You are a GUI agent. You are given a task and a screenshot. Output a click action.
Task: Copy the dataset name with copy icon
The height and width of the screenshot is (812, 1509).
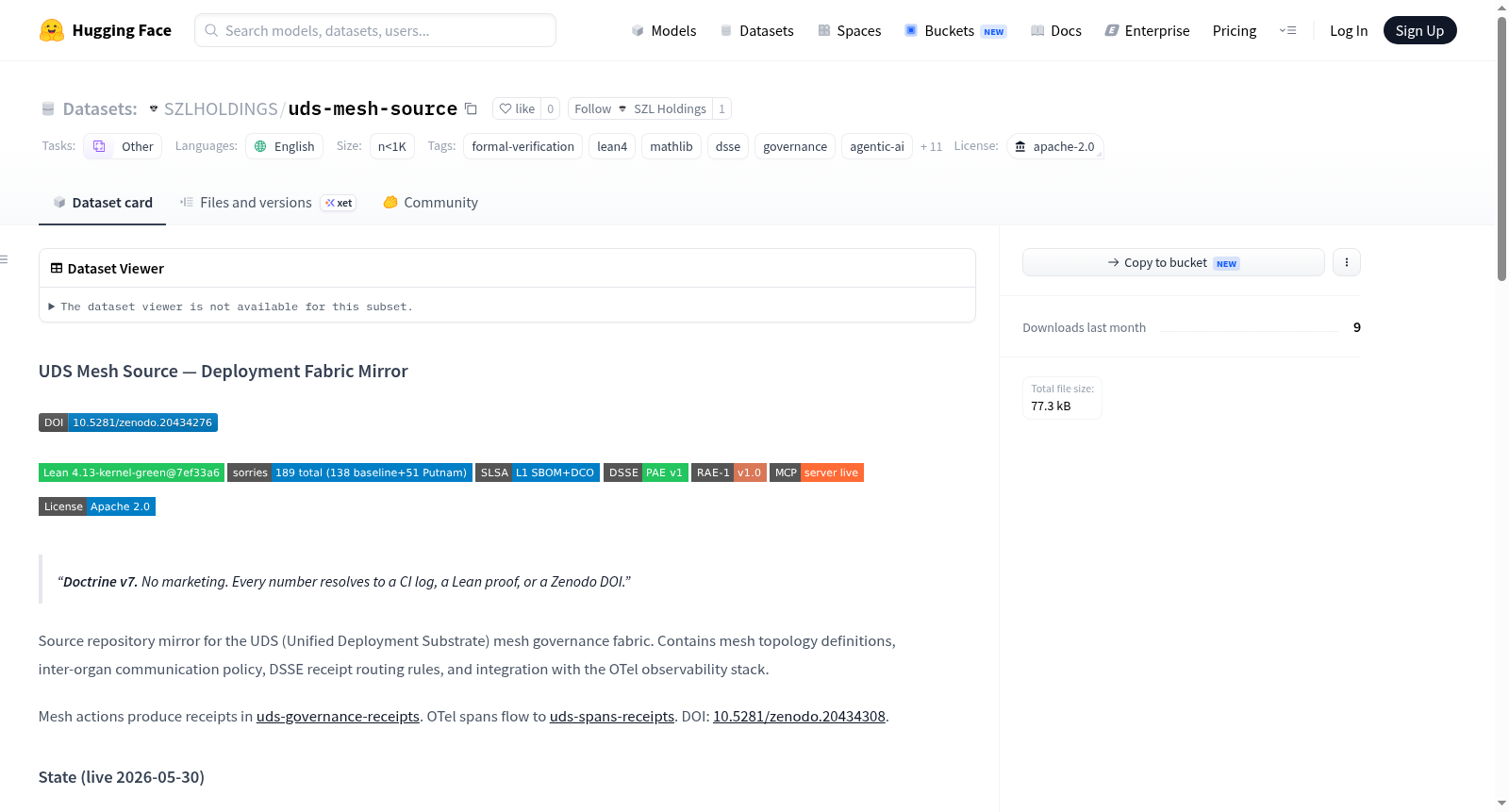(x=471, y=108)
